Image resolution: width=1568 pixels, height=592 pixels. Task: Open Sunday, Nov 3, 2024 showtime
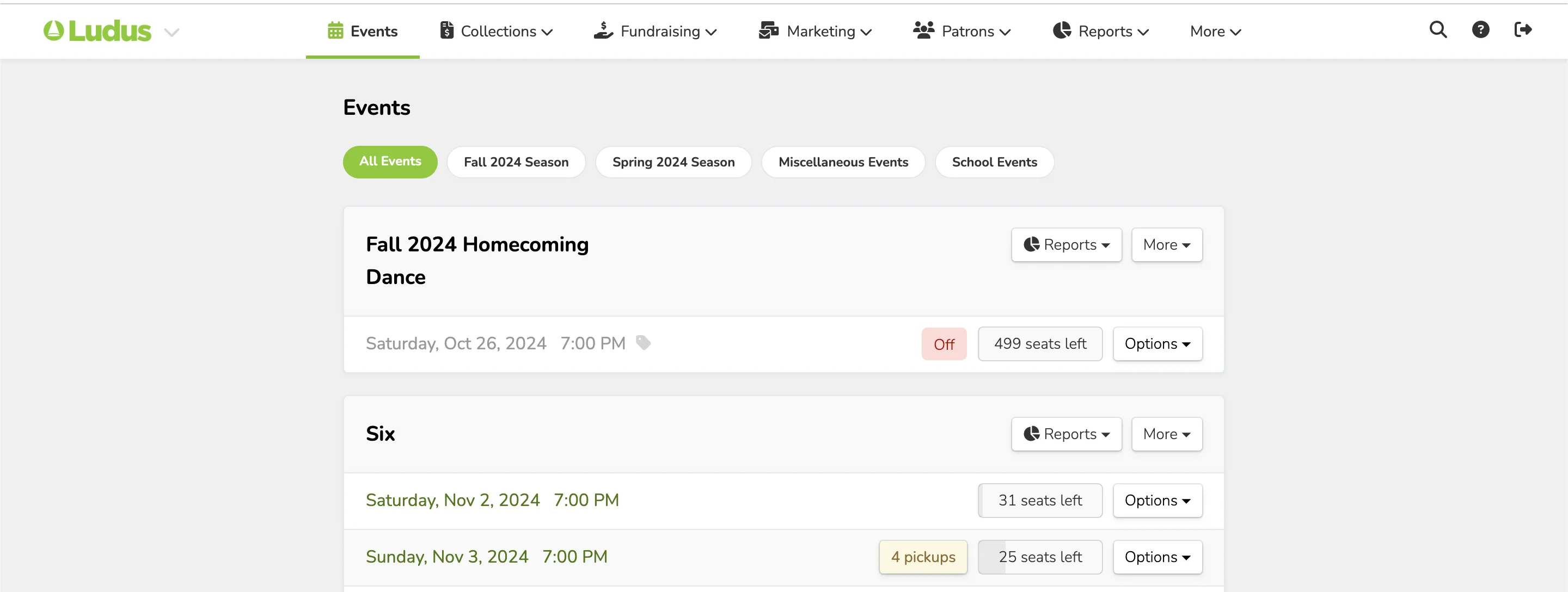[486, 557]
